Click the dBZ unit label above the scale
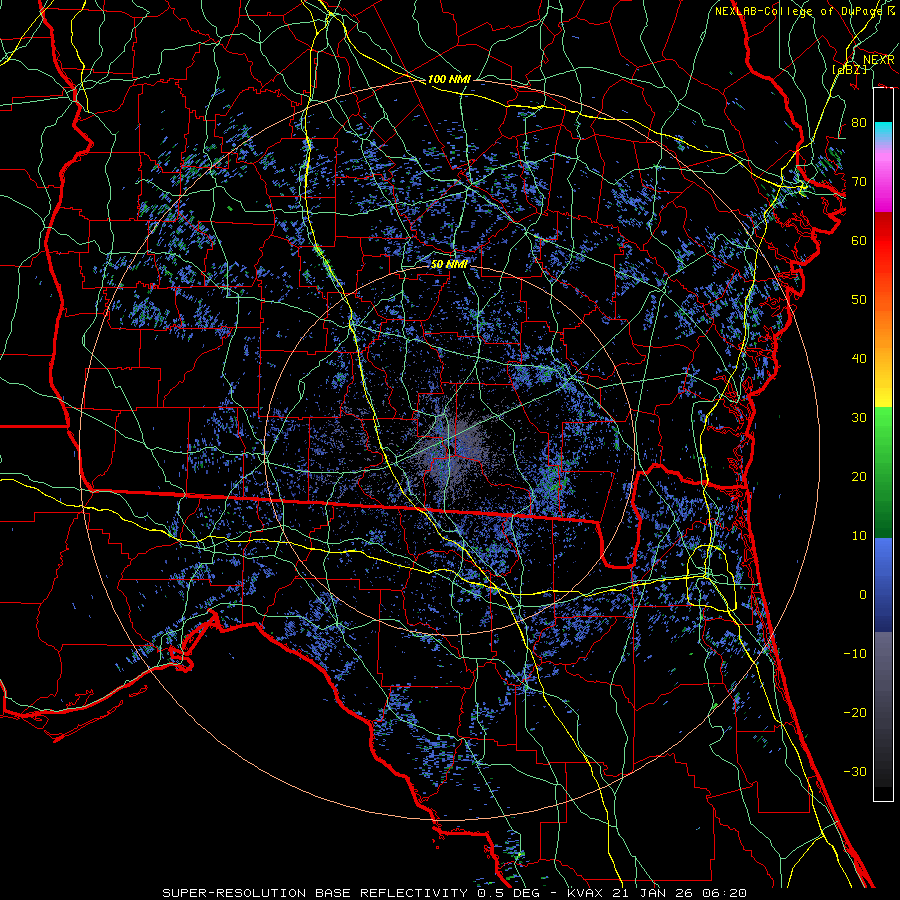Viewport: 900px width, 900px height. (849, 69)
